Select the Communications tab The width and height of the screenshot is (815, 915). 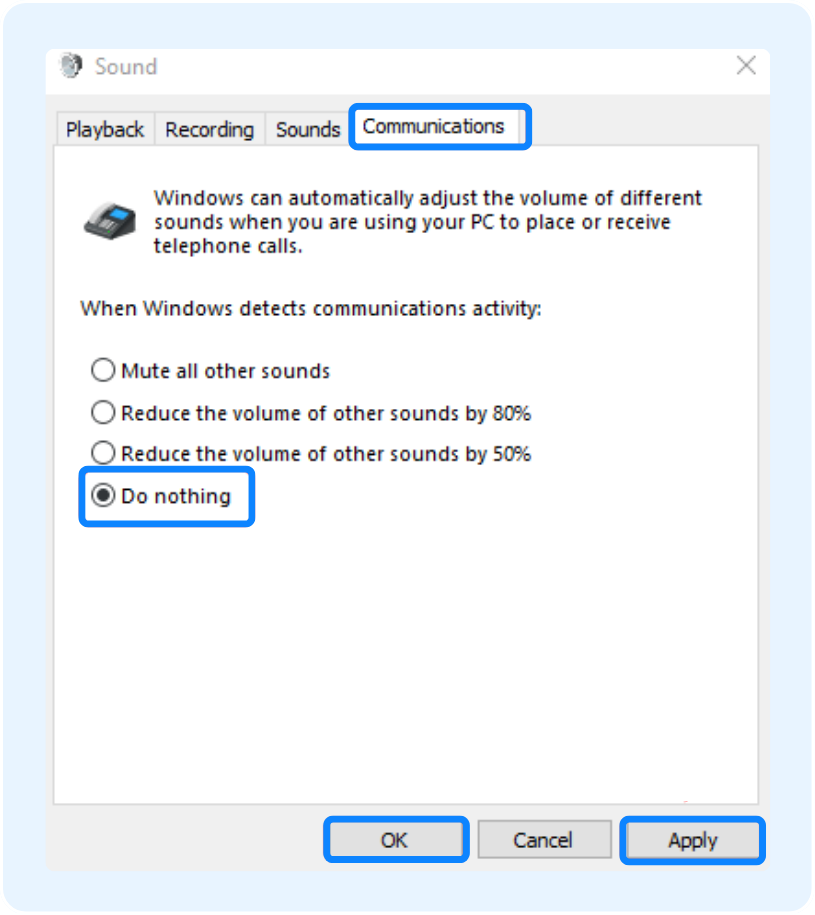[434, 127]
